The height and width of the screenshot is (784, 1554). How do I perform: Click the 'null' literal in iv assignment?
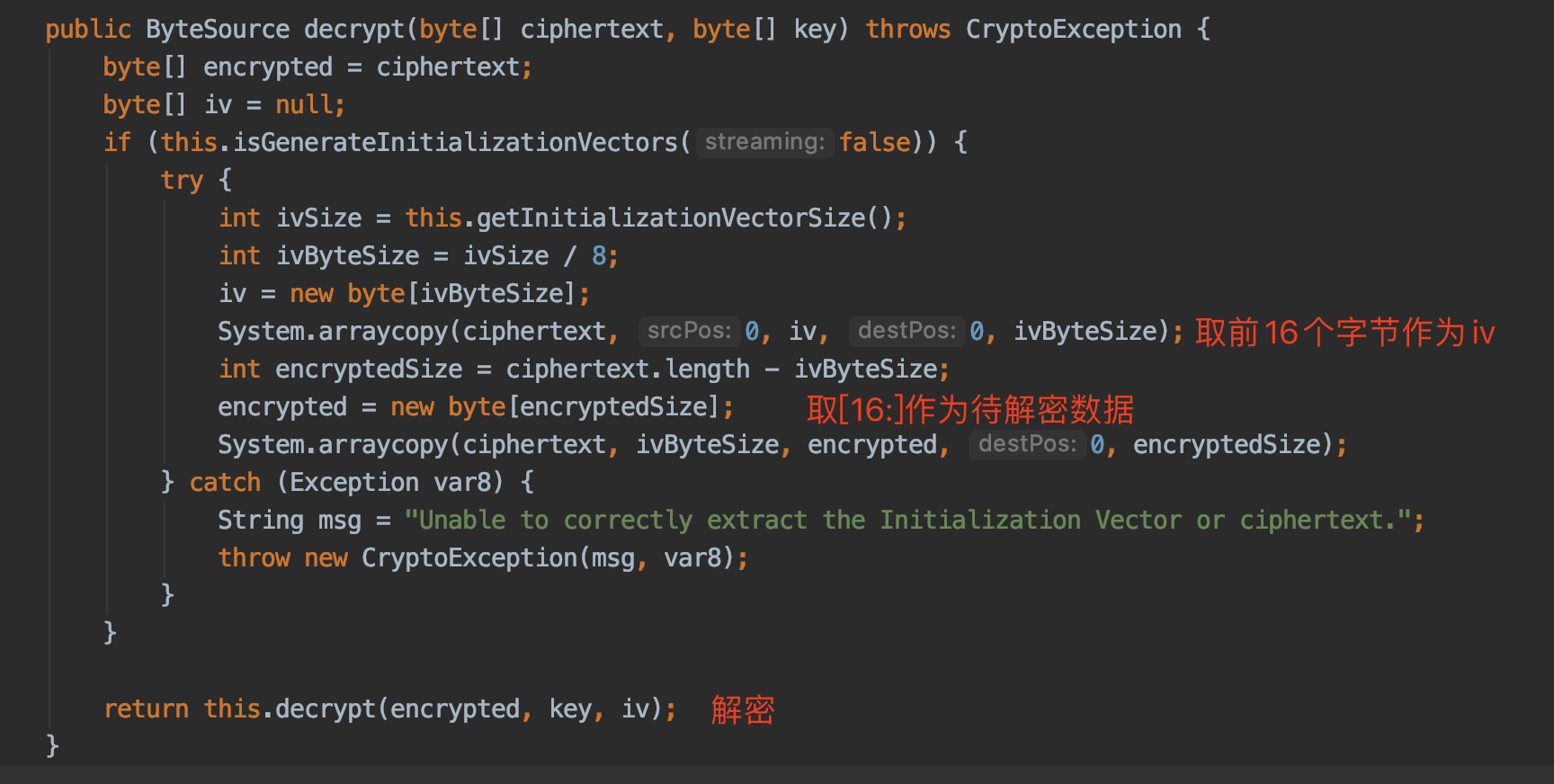304,105
